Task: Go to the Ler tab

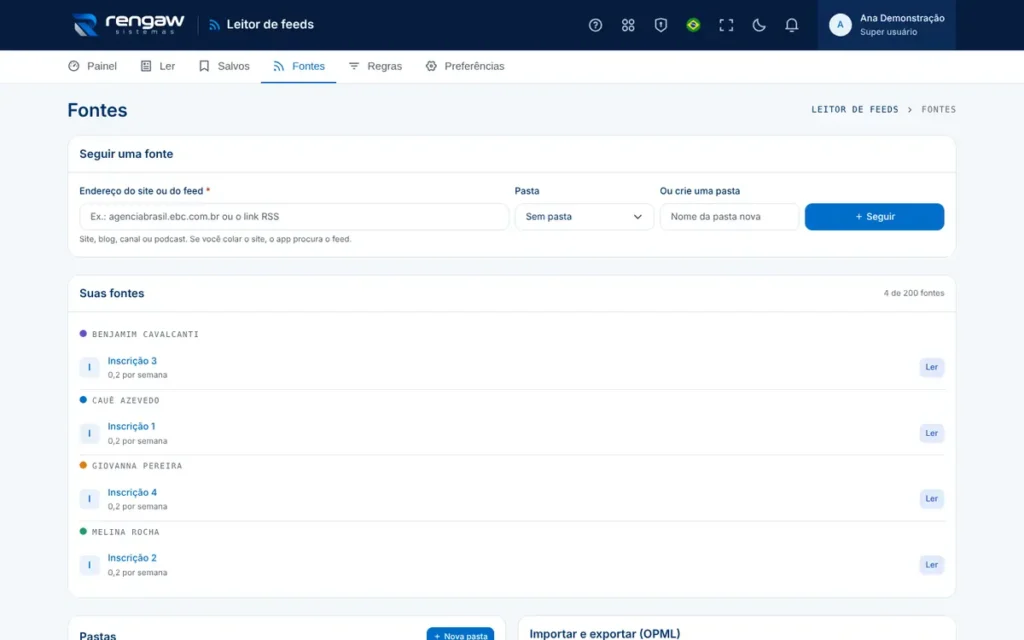Action: tap(158, 66)
